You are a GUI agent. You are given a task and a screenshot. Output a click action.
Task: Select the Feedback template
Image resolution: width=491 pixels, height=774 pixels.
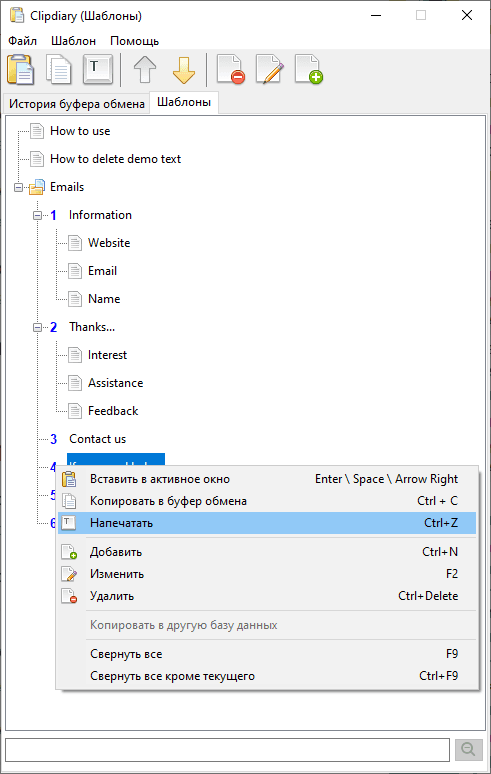(x=113, y=411)
